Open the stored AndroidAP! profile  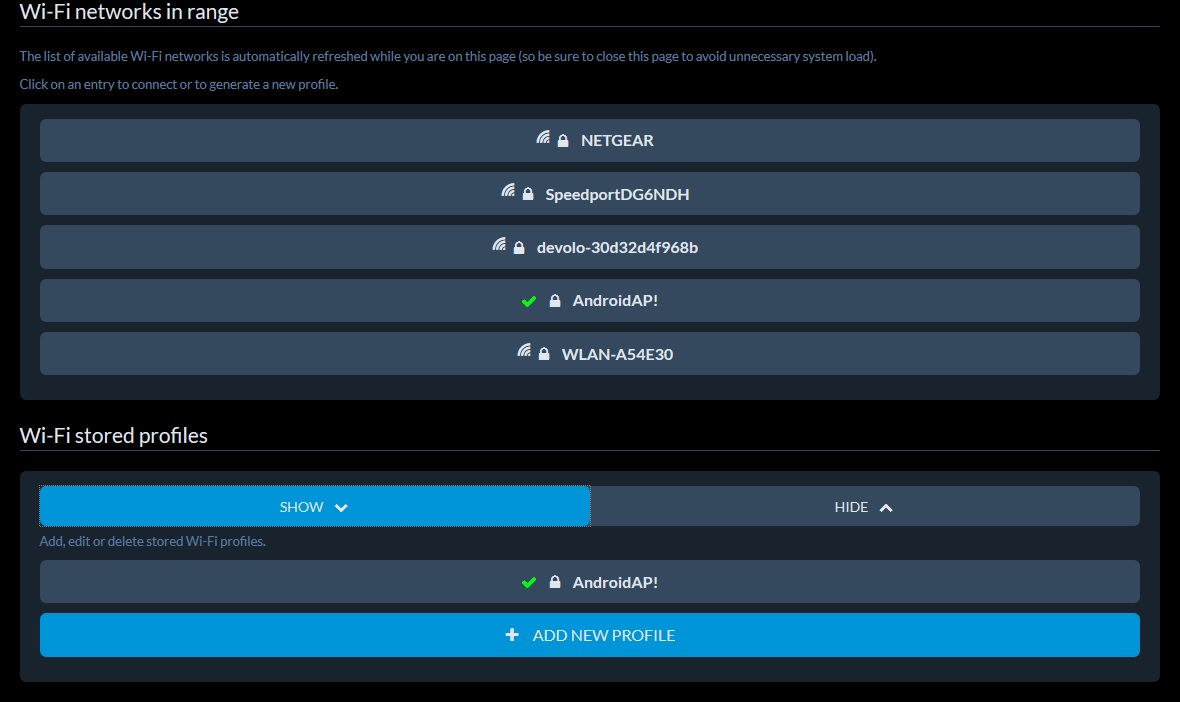coord(589,582)
